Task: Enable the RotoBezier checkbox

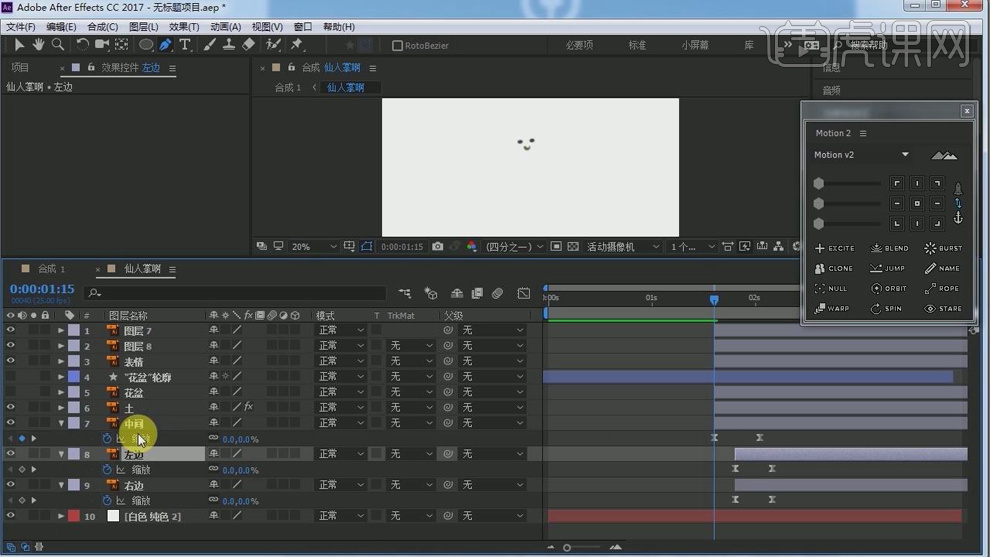Action: (x=397, y=45)
